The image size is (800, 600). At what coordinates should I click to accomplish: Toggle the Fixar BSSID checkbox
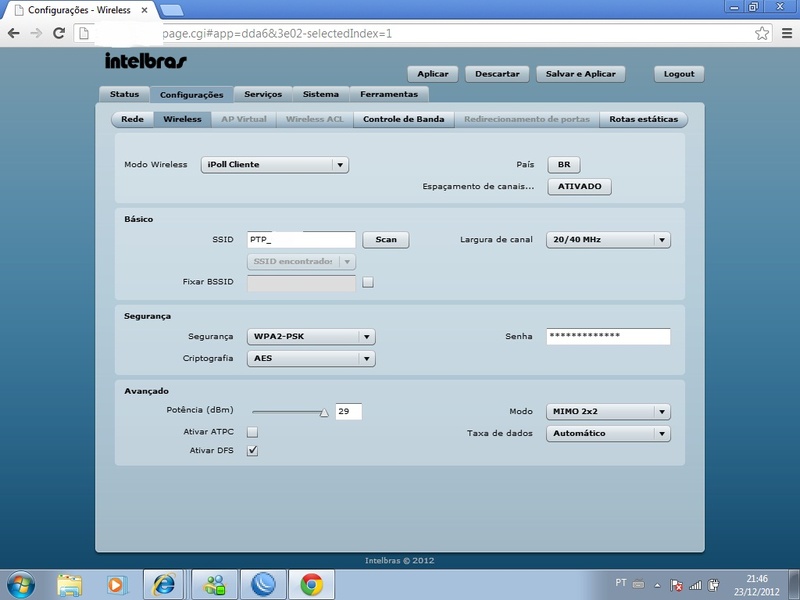[x=368, y=282]
